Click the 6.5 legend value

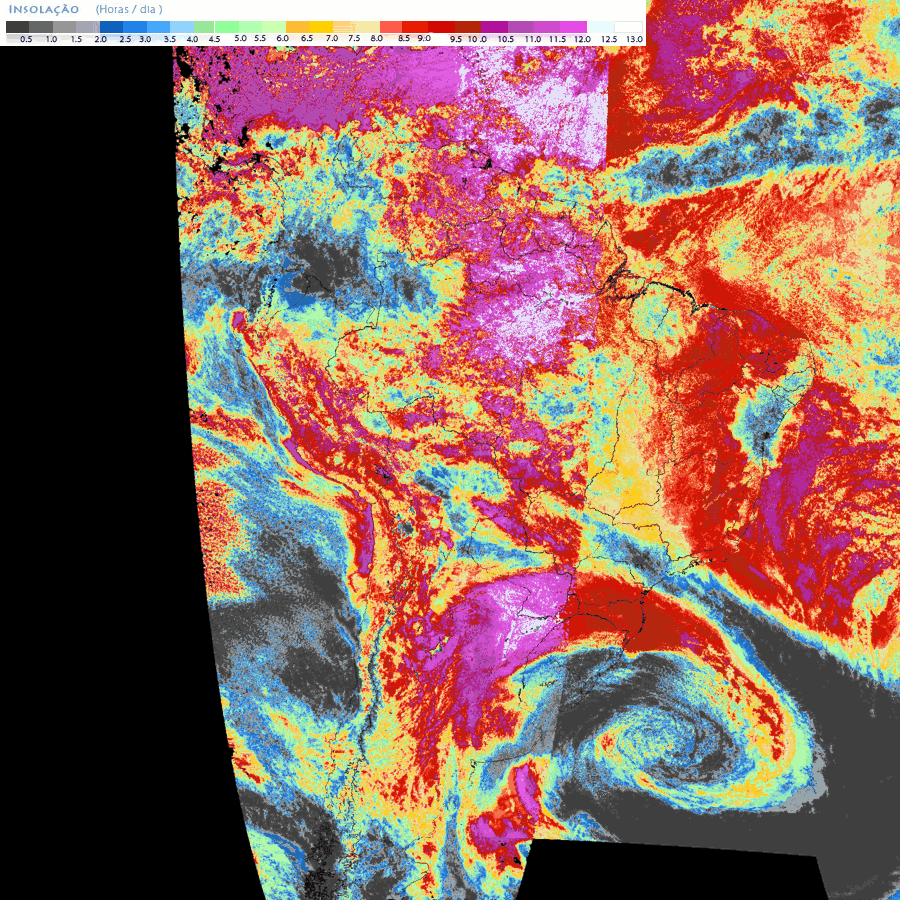tap(307, 38)
